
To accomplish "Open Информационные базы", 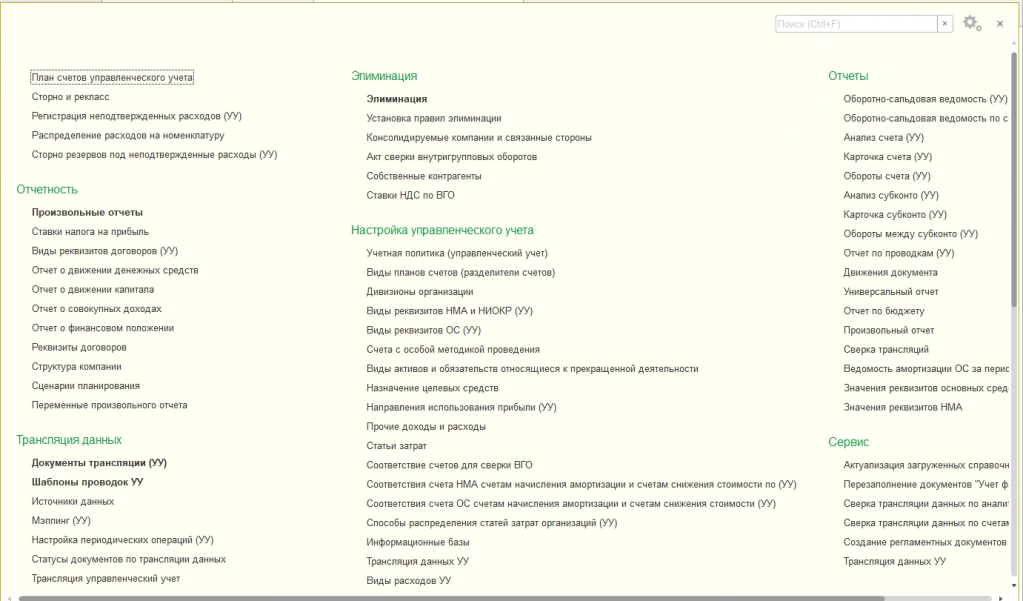I will (418, 542).
